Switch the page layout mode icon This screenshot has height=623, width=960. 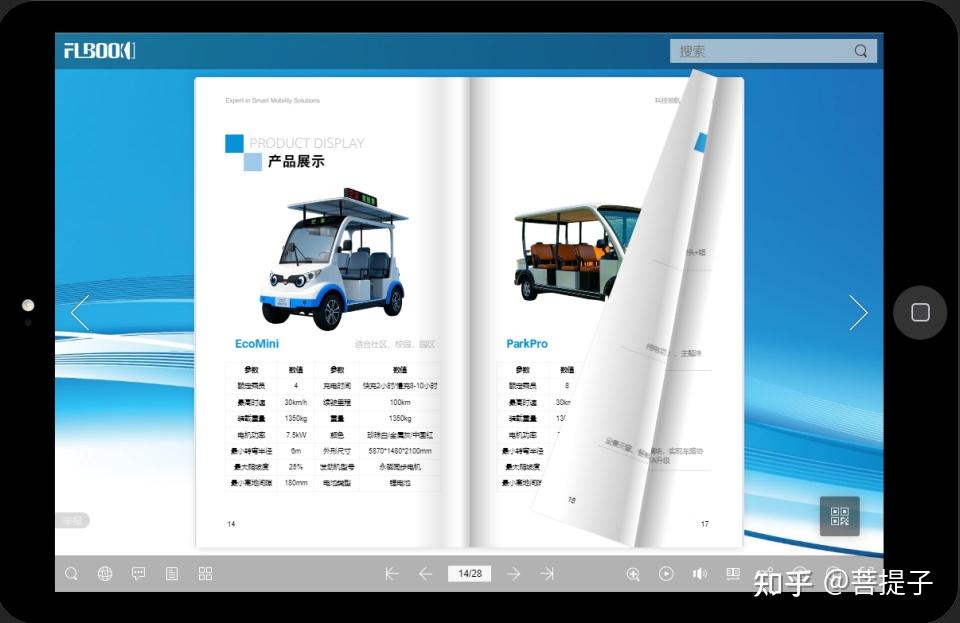coord(733,573)
